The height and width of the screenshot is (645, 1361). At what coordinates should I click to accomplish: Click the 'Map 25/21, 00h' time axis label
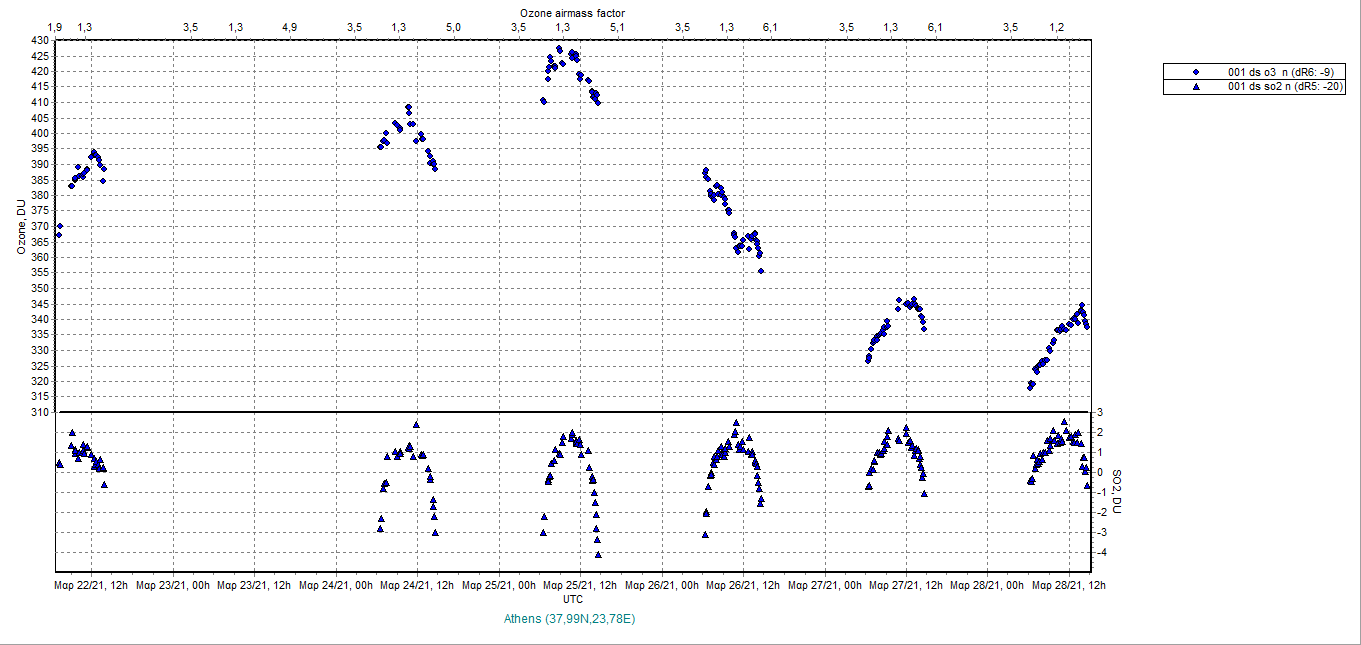[500, 585]
